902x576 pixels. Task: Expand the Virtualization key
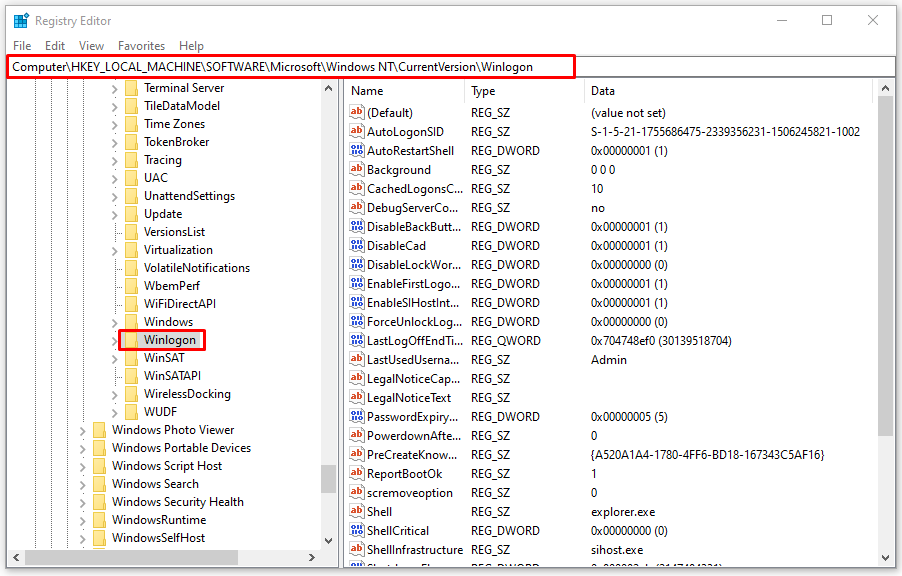(114, 250)
